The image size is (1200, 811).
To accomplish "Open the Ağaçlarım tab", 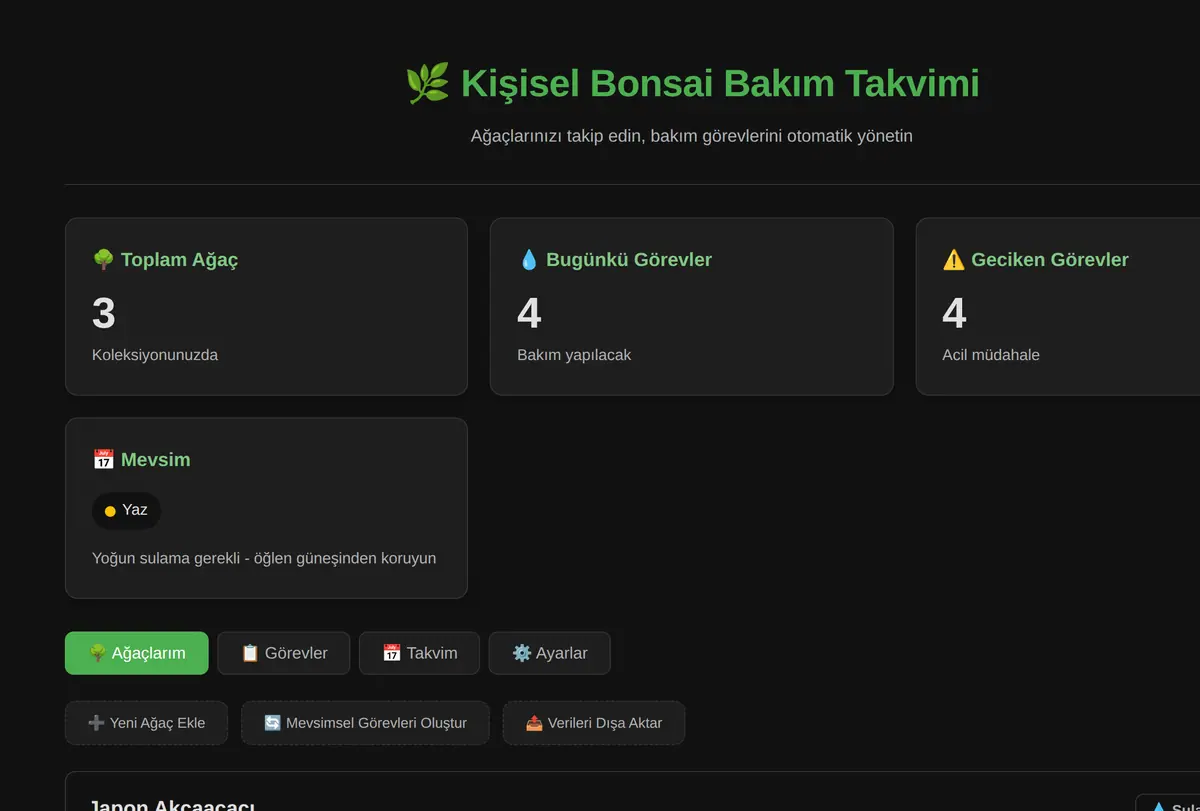I will click(x=137, y=653).
